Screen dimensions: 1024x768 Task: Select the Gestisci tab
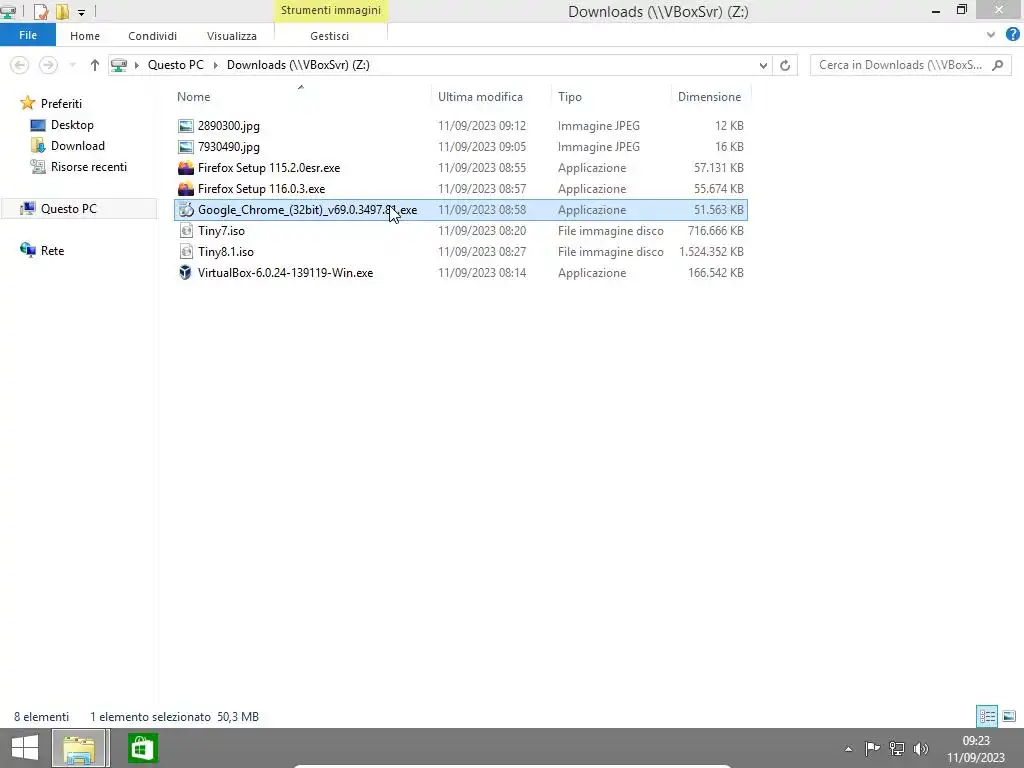tap(329, 36)
